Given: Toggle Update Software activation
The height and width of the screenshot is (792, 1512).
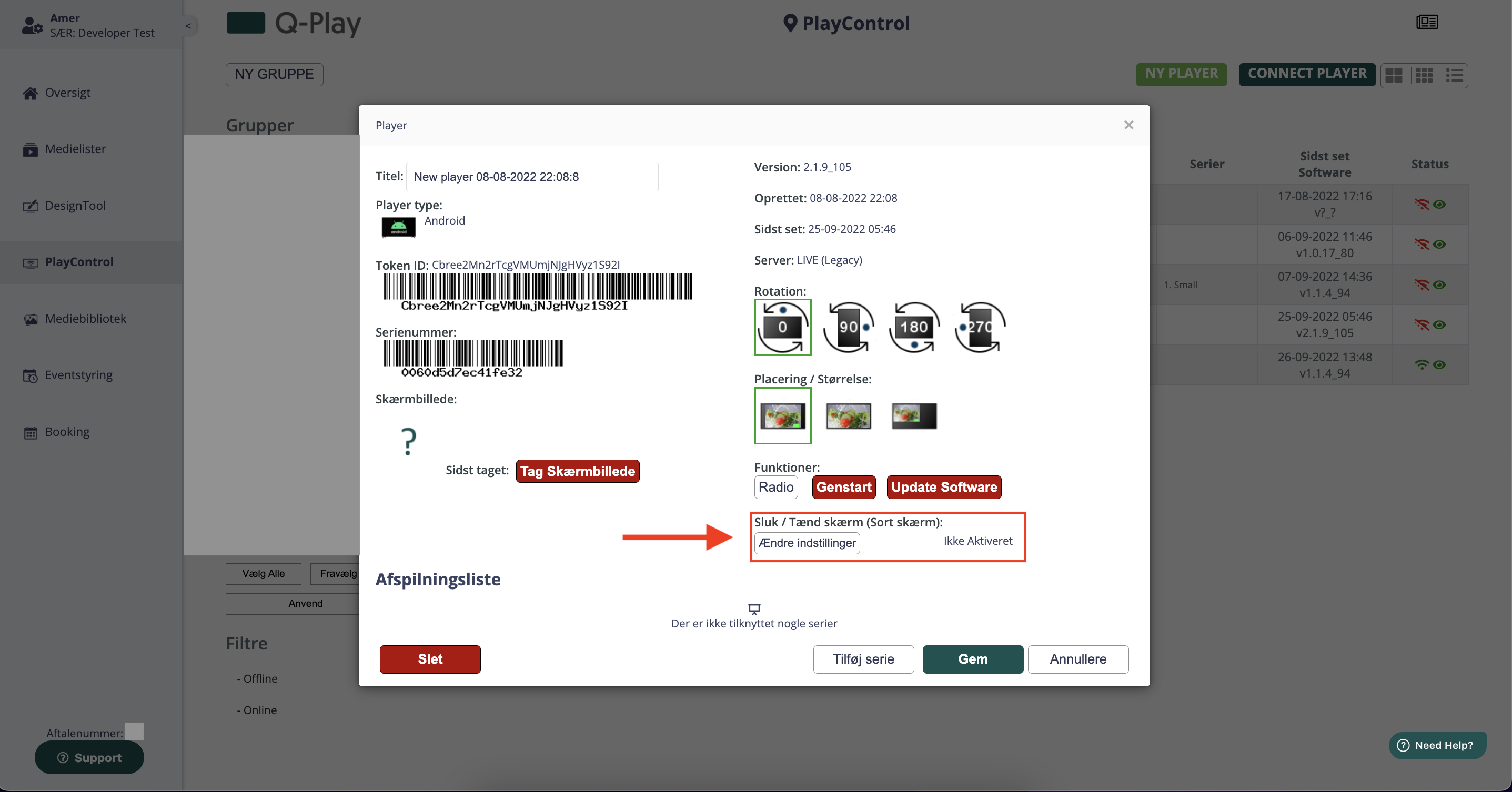Looking at the screenshot, I should pyautogui.click(x=943, y=487).
